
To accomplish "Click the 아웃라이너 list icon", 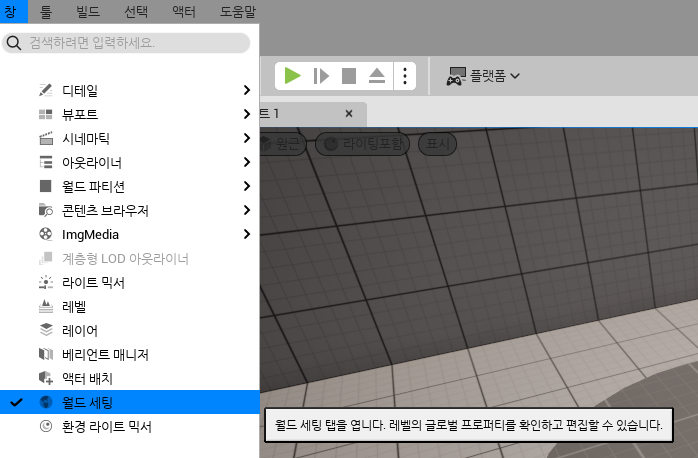I will click(x=45, y=162).
